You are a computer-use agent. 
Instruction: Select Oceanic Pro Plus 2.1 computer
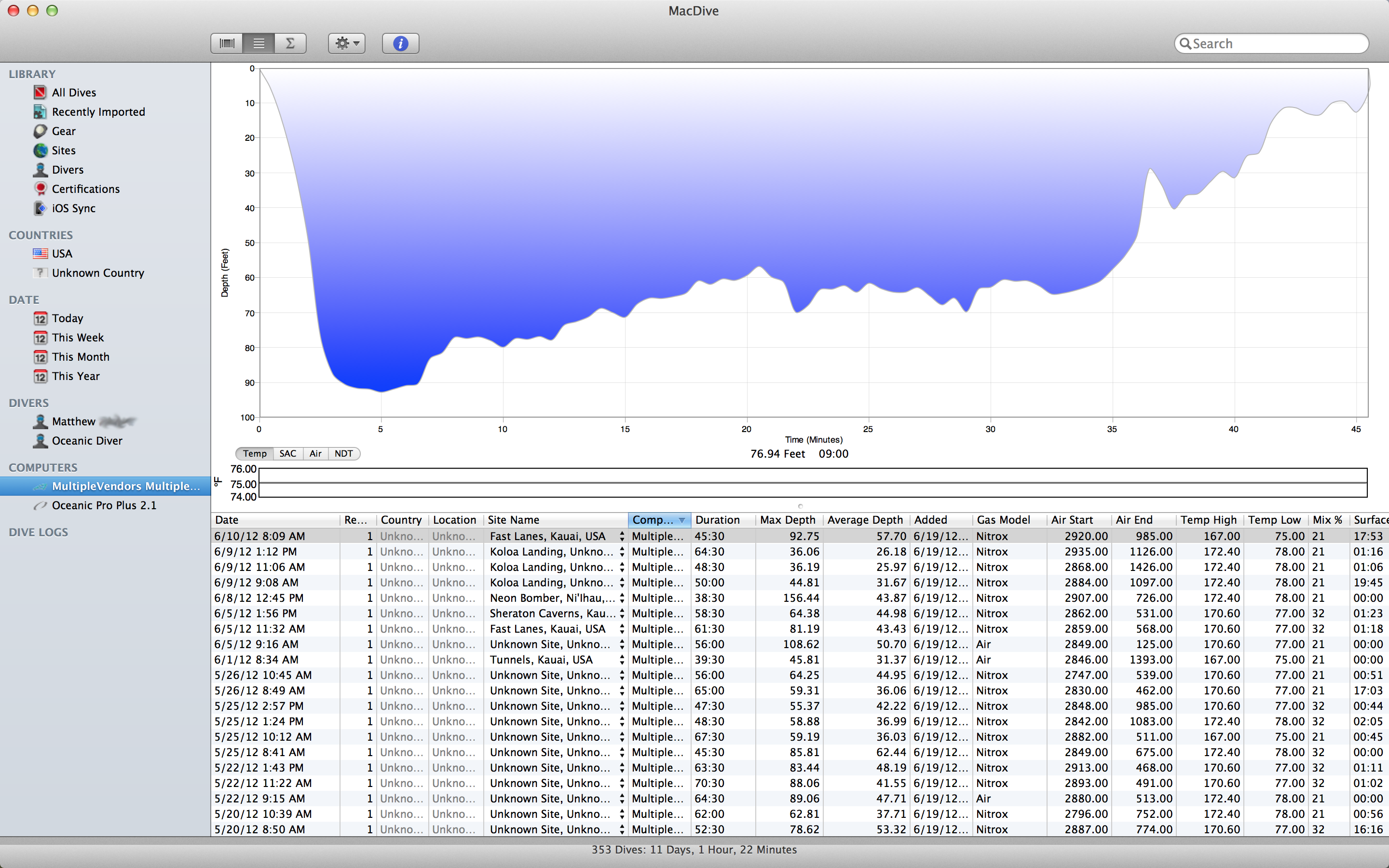(104, 505)
